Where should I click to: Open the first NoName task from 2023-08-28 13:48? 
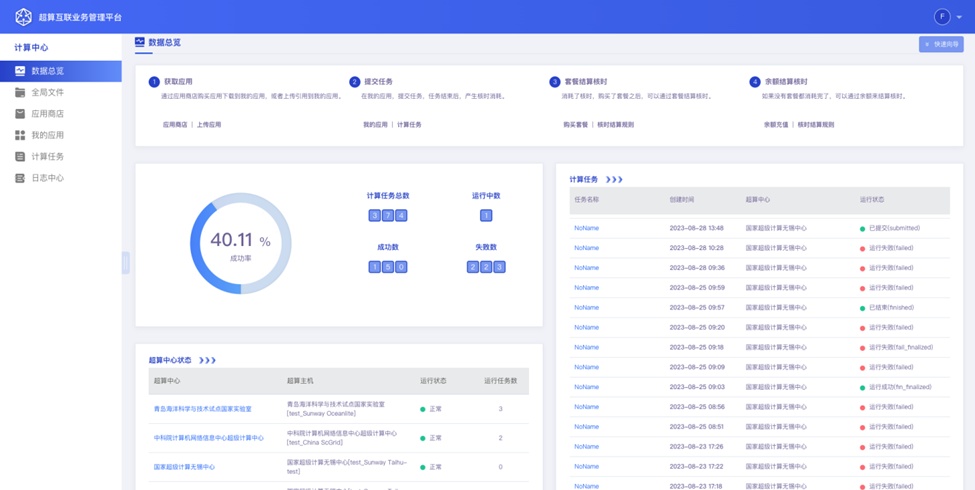[586, 228]
